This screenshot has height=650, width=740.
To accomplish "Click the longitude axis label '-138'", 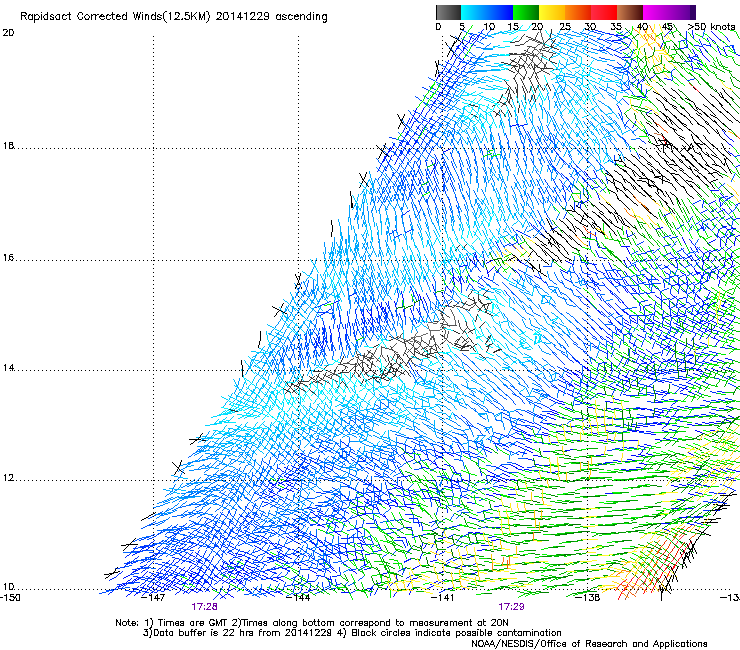I will click(x=588, y=598).
